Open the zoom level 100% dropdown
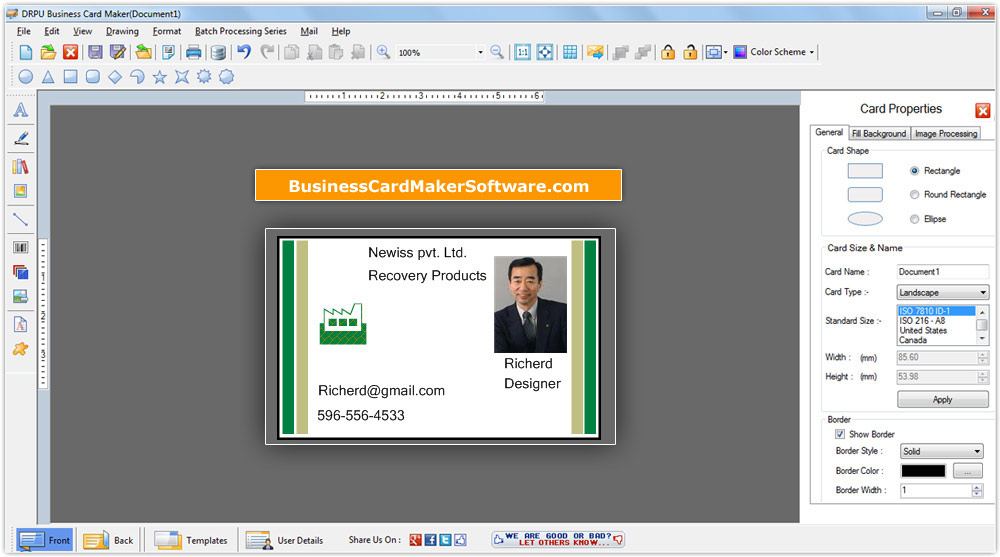Screen dimensions: 1000x557 (x=480, y=53)
